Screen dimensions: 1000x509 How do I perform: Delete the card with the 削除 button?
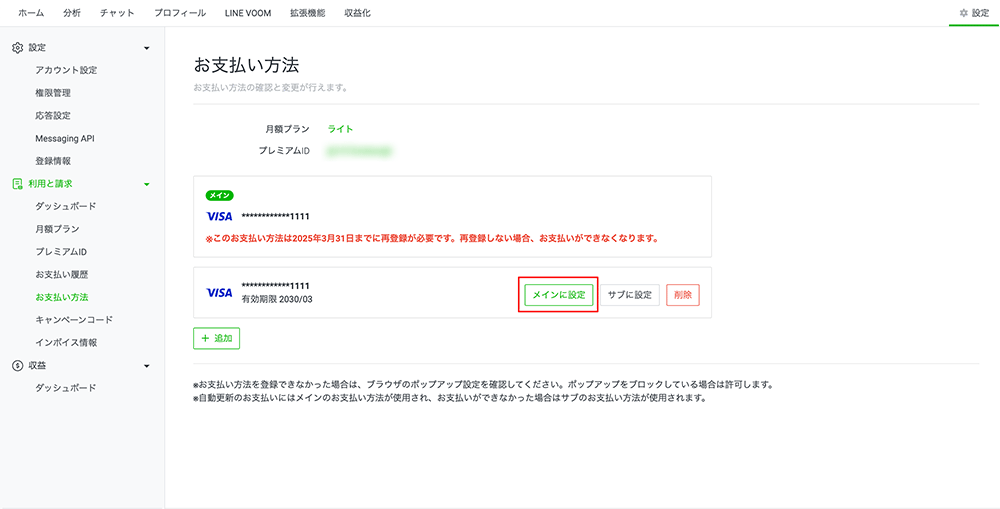pos(683,295)
